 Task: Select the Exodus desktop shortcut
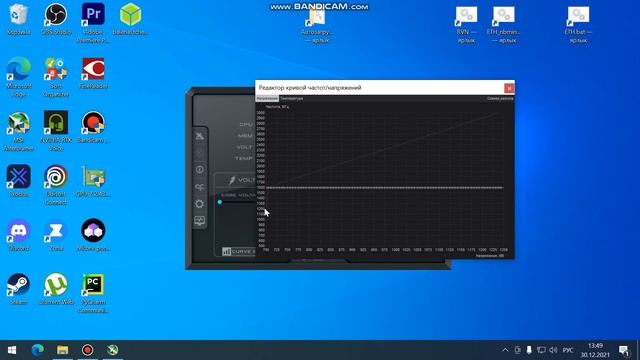[18, 181]
